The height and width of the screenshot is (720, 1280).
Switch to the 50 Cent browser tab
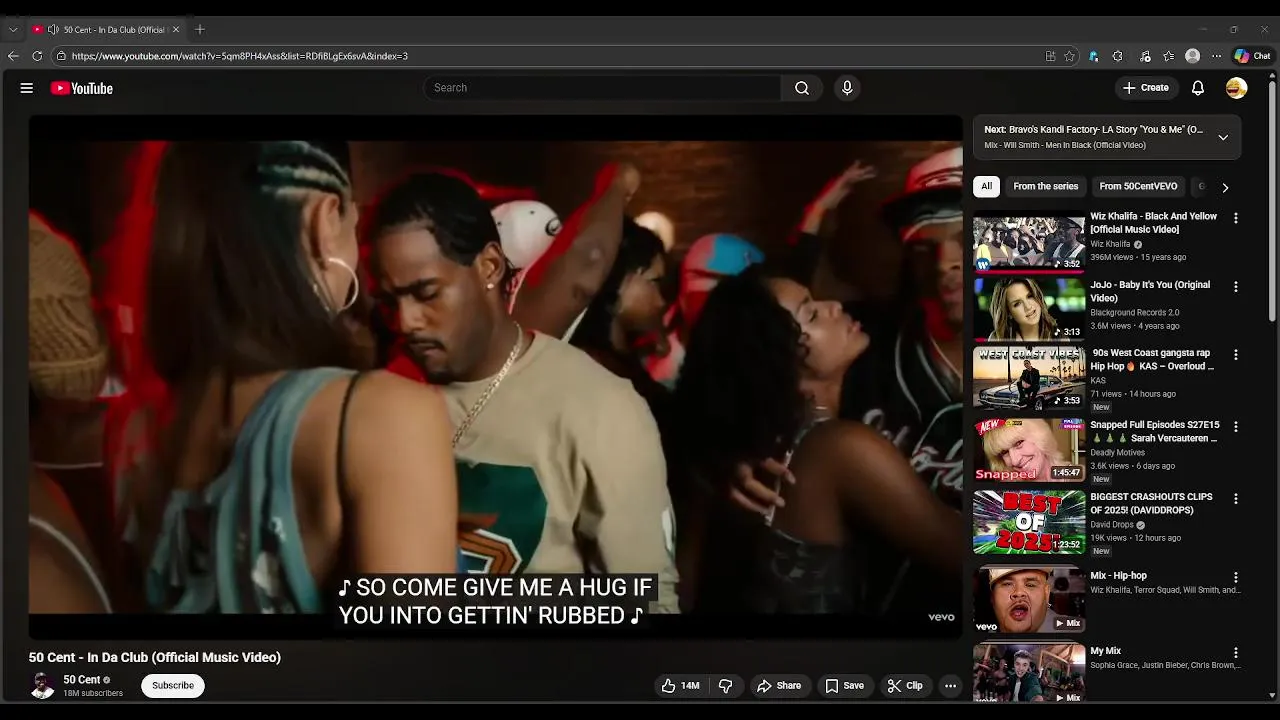point(106,29)
